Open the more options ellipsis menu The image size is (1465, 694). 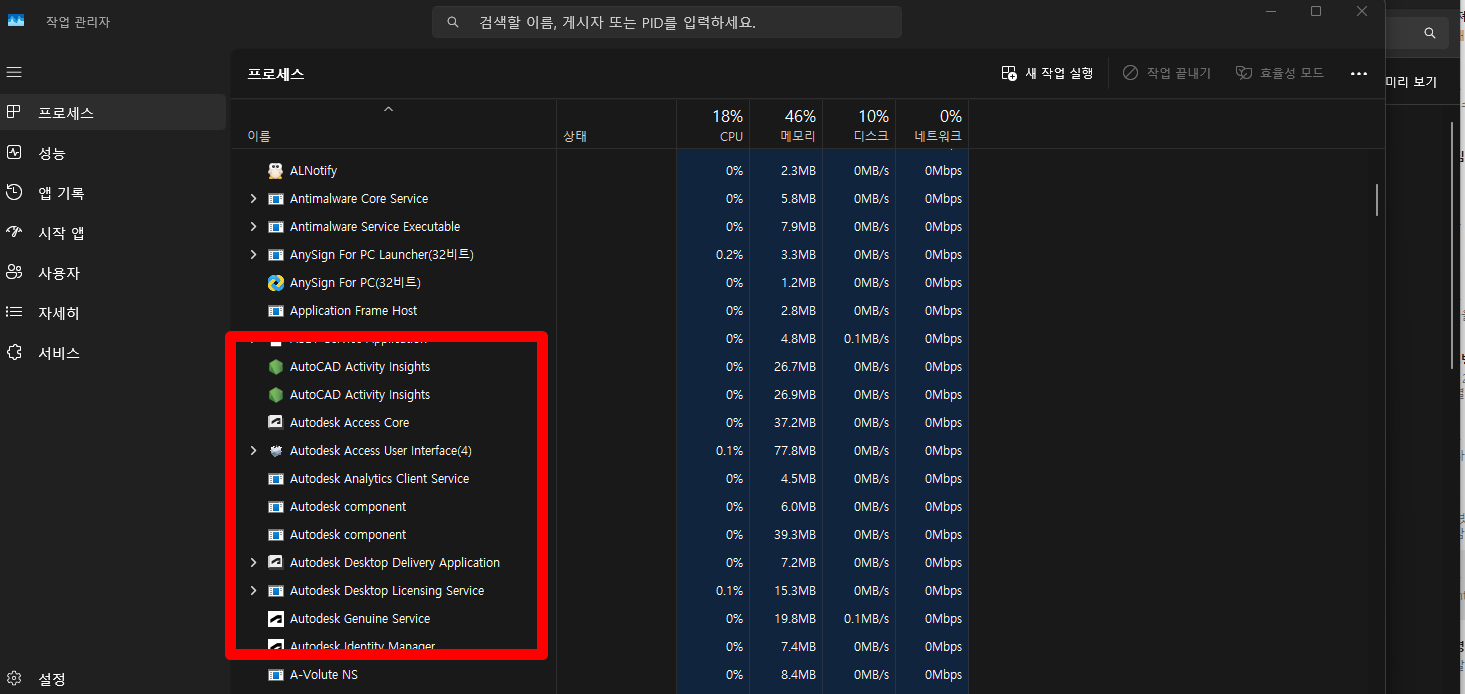point(1358,73)
